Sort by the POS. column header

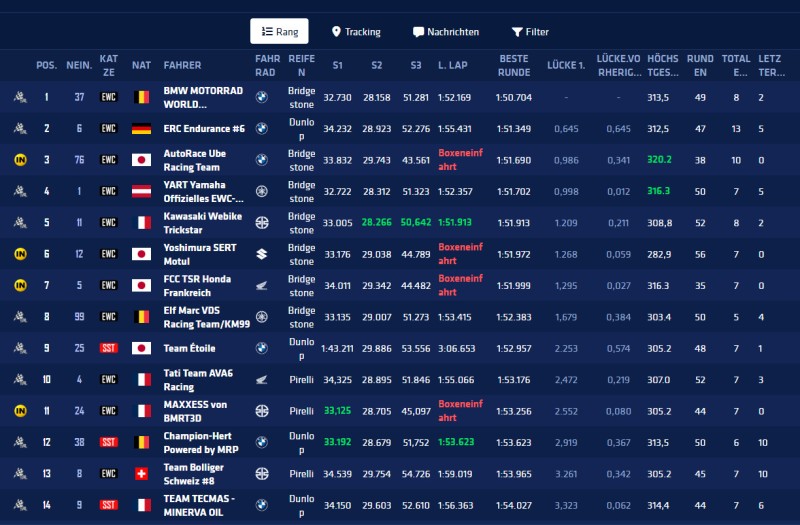tap(46, 65)
